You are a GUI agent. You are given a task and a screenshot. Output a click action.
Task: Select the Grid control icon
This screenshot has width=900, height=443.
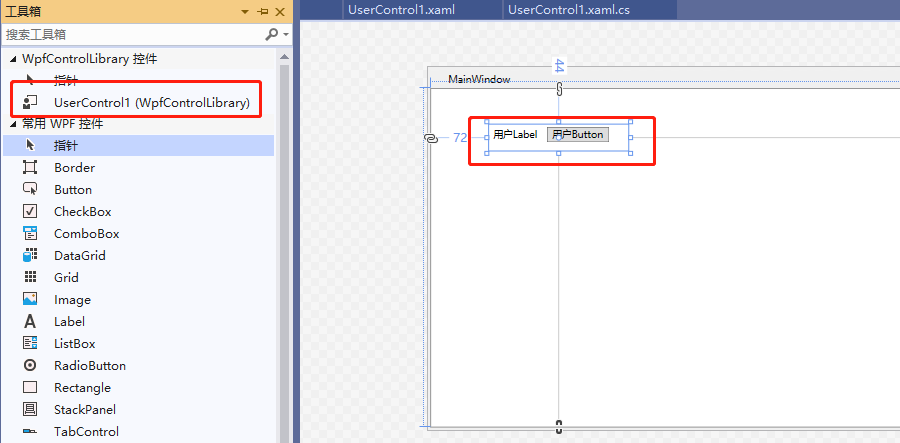pos(30,277)
